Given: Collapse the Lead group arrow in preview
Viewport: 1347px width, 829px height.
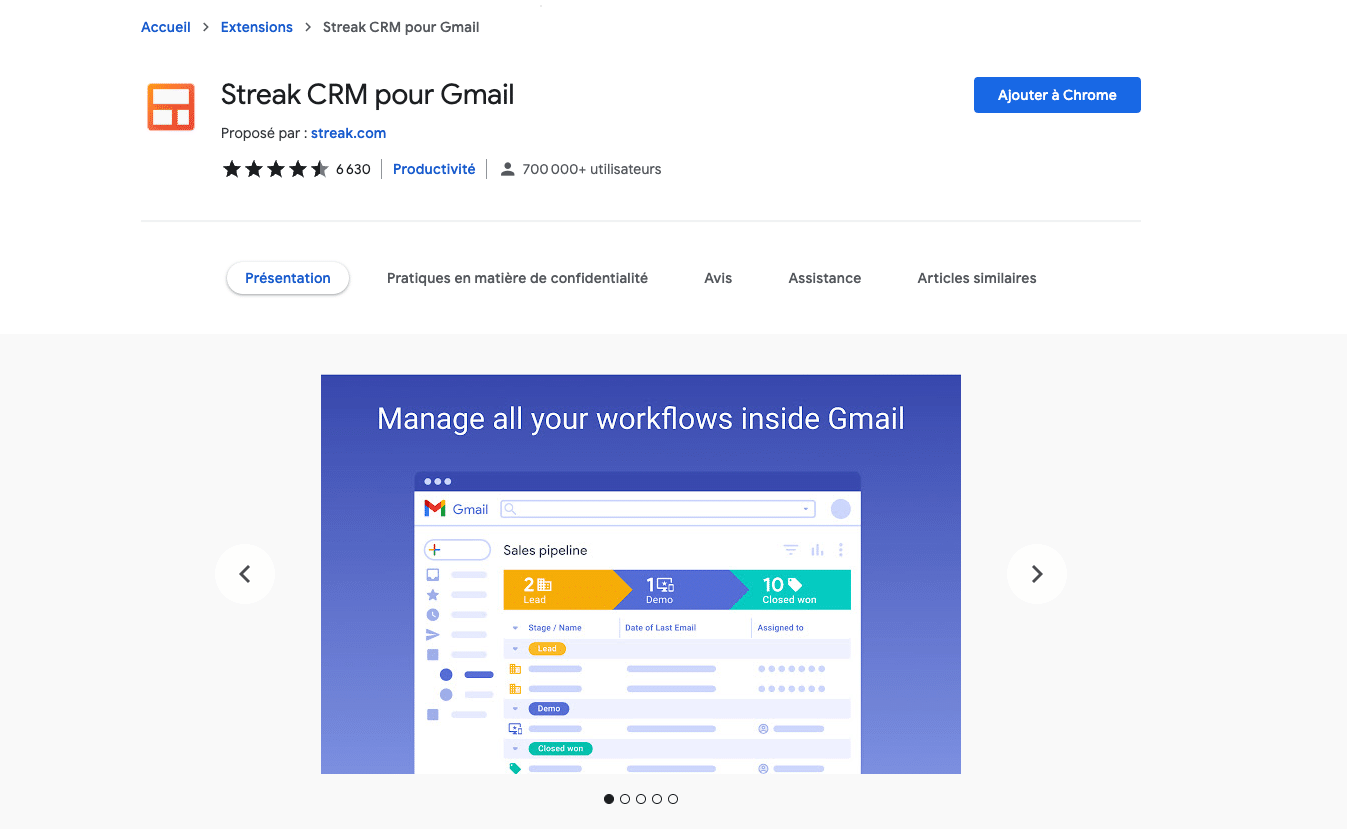Looking at the screenshot, I should pos(516,649).
